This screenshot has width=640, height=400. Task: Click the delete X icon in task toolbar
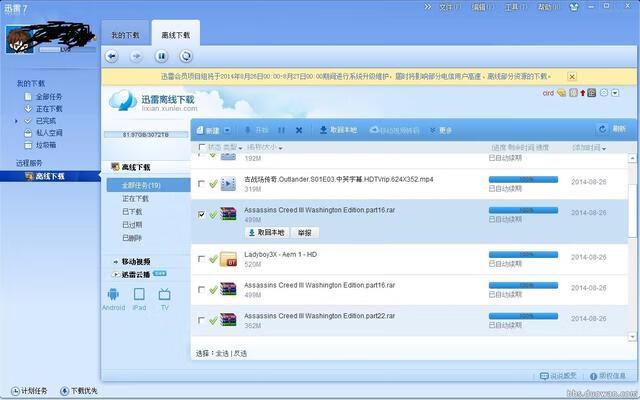point(299,130)
